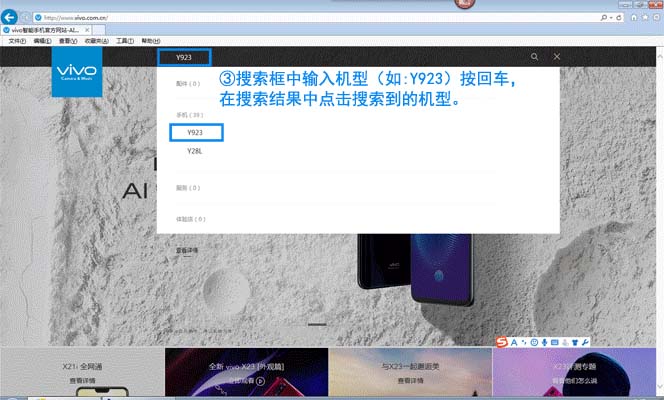664x400 pixels.
Task: Open the Sogou skin shirt icon
Action: pyautogui.click(x=575, y=342)
